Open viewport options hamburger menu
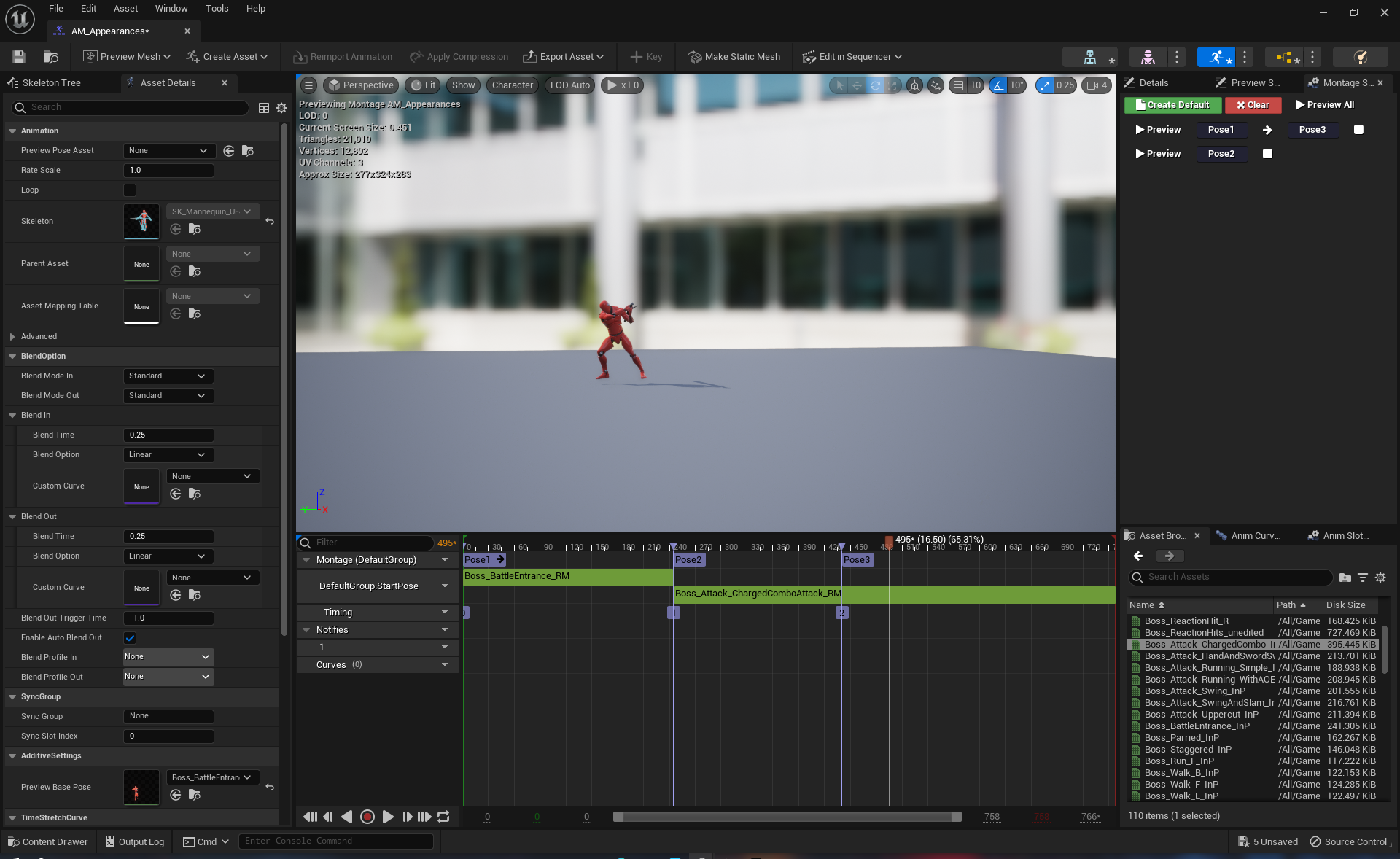Image resolution: width=1400 pixels, height=859 pixels. click(308, 85)
